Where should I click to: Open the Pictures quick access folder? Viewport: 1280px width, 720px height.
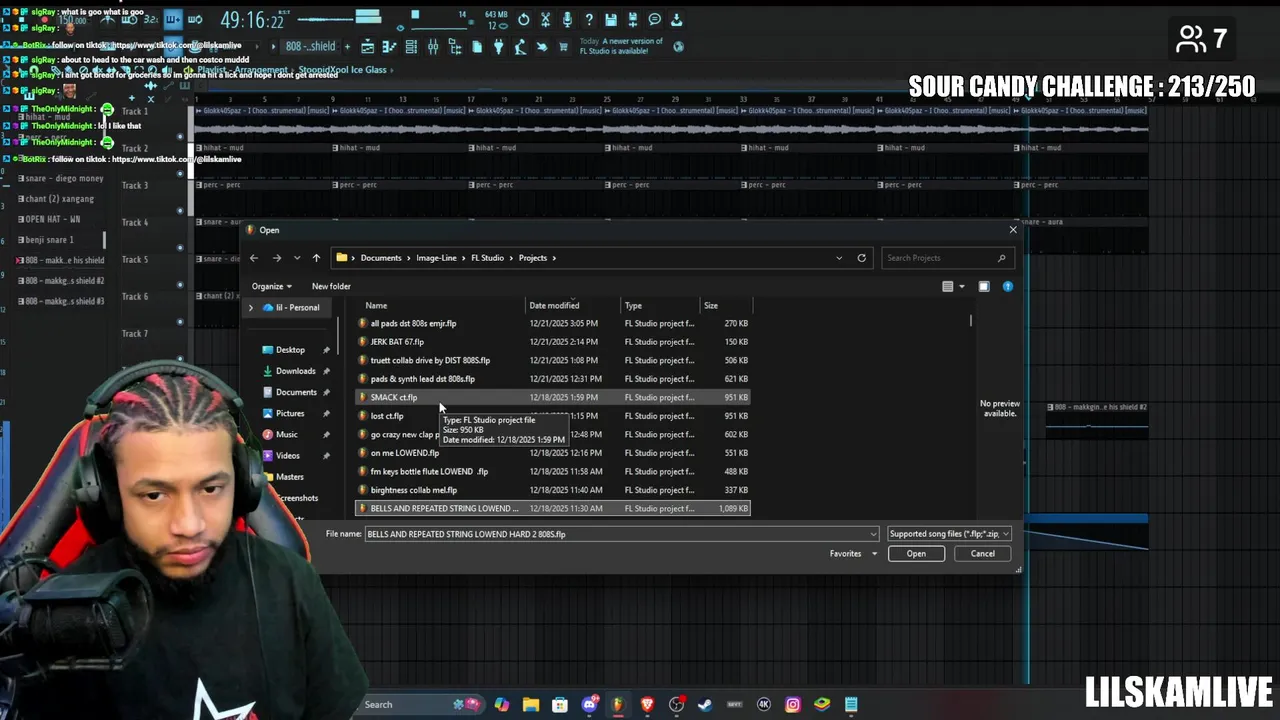tap(290, 413)
